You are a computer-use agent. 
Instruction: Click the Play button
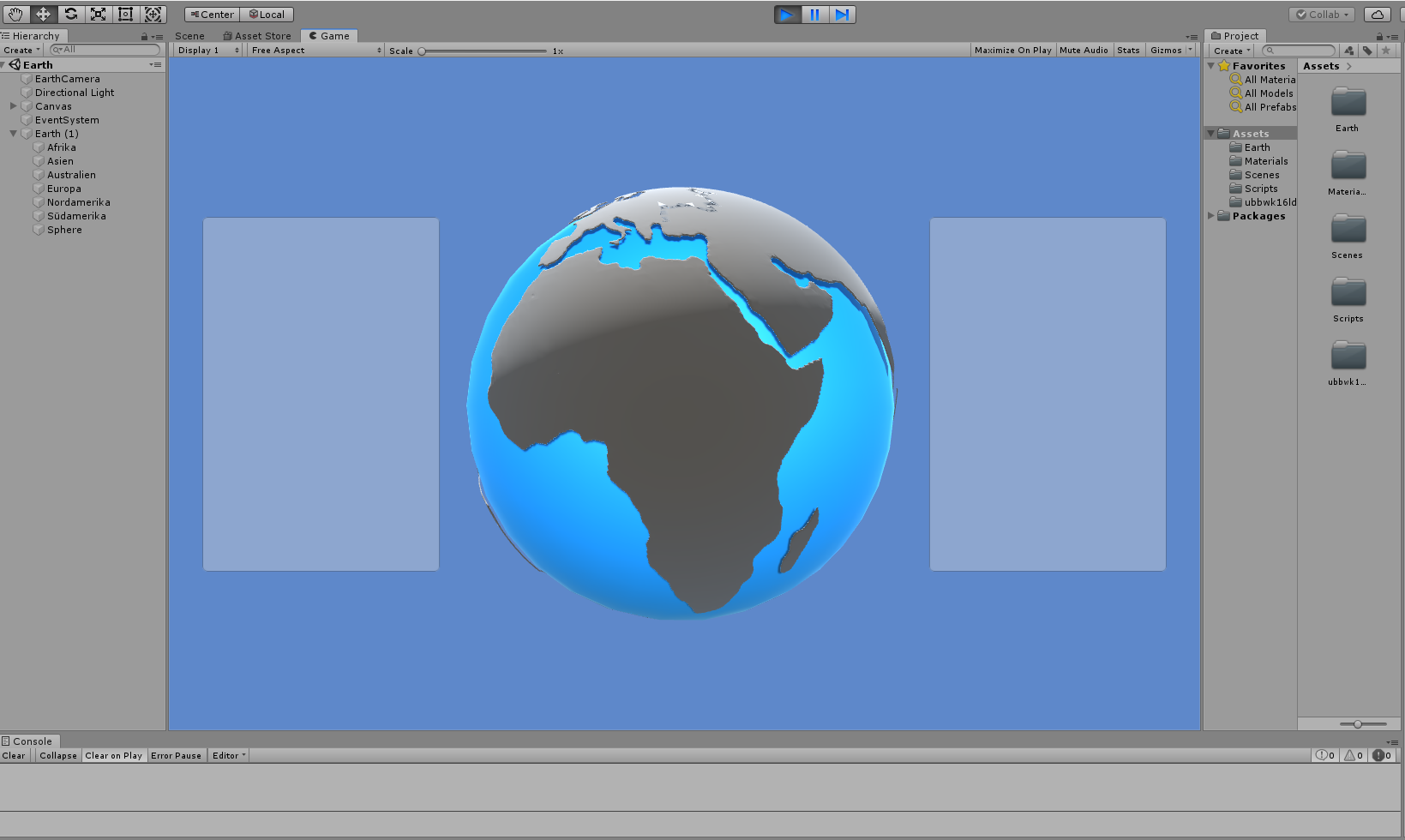[x=787, y=15]
